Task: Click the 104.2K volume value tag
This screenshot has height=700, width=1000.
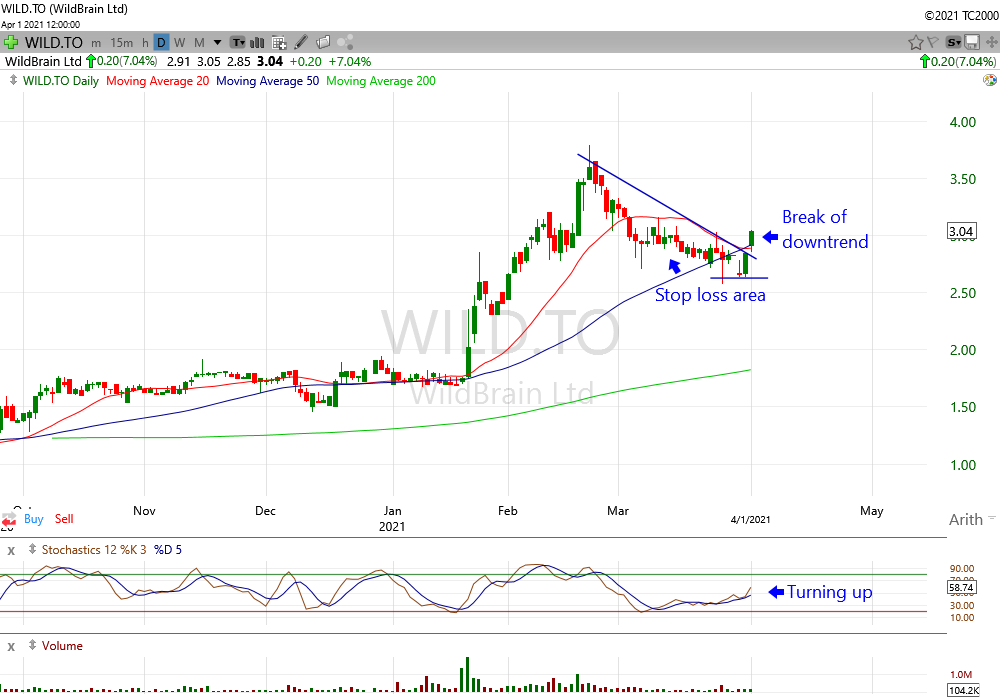Action: coord(964,690)
